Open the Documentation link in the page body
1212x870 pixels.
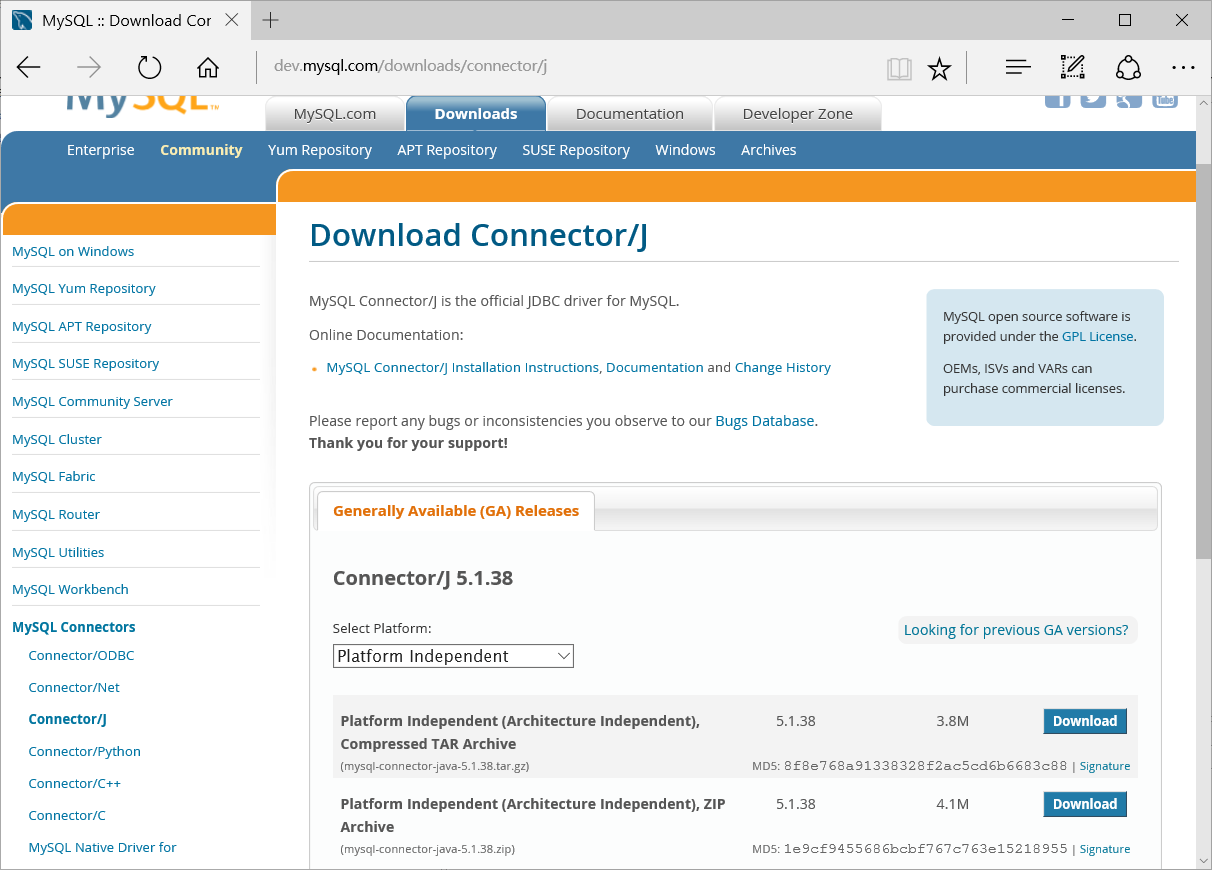(x=655, y=367)
